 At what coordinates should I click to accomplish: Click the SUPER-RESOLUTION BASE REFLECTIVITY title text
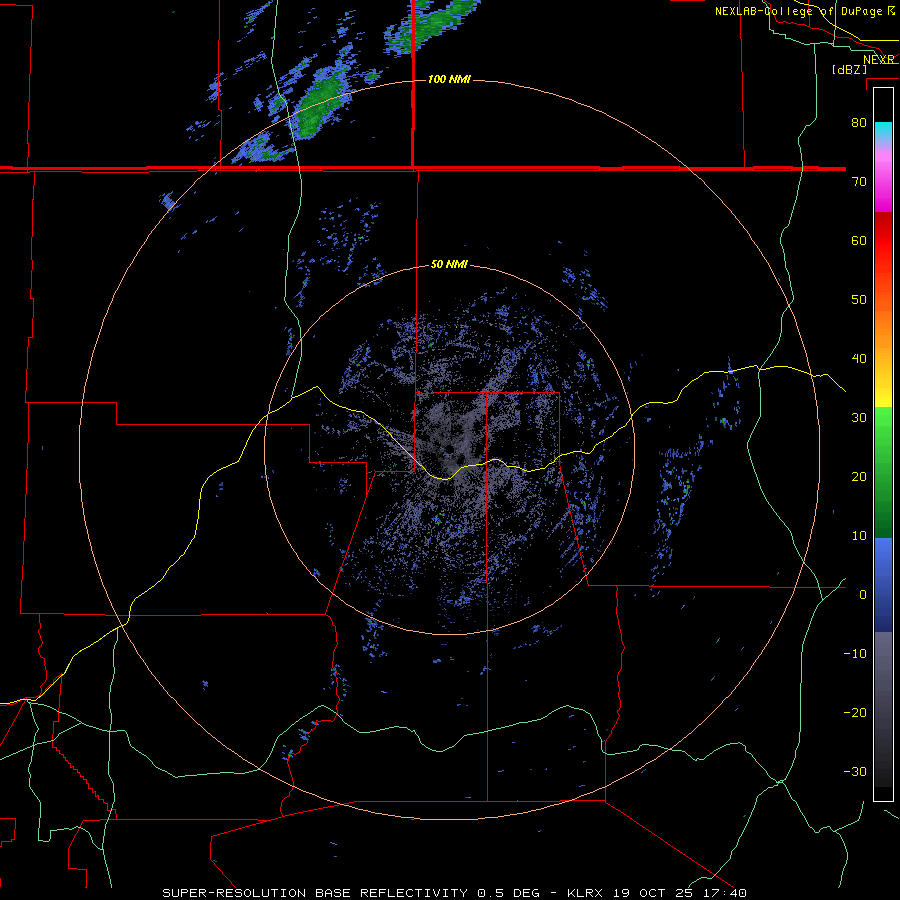(315, 893)
